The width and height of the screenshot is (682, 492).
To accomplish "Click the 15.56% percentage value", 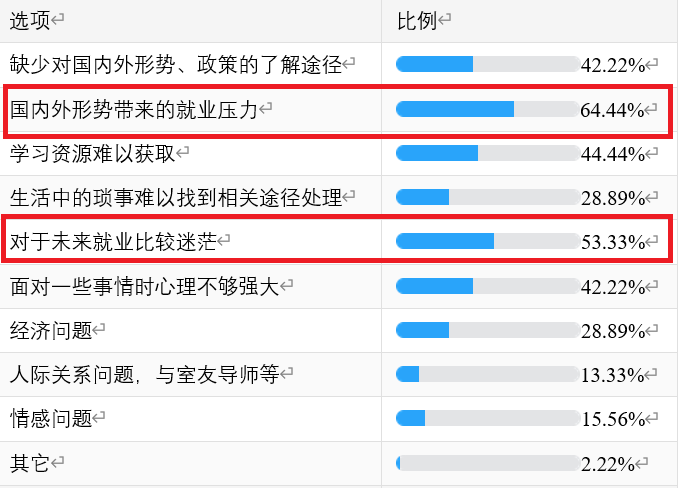I will tap(612, 420).
